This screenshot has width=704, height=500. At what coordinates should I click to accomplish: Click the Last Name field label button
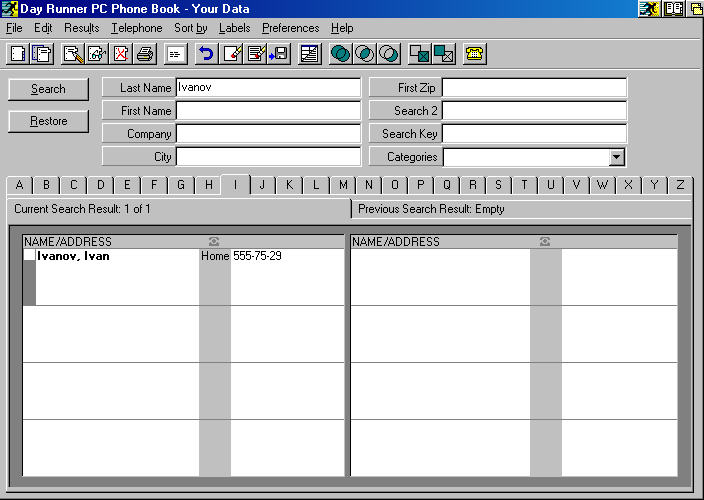coord(139,88)
